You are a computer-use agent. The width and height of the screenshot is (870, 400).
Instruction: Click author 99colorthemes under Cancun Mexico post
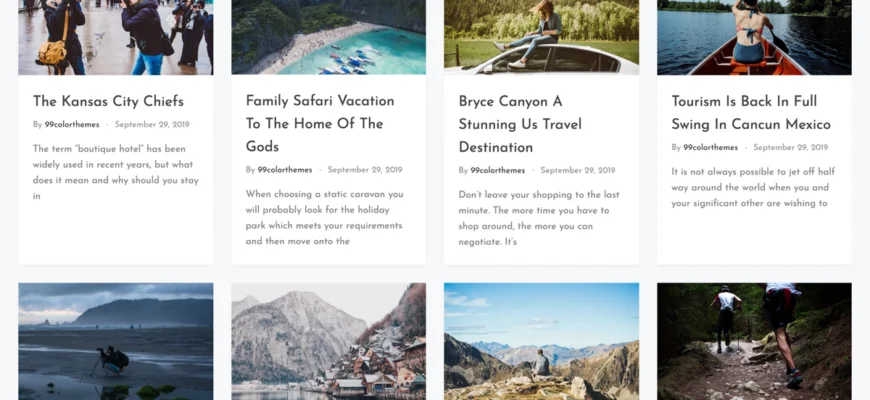pyautogui.click(x=711, y=148)
